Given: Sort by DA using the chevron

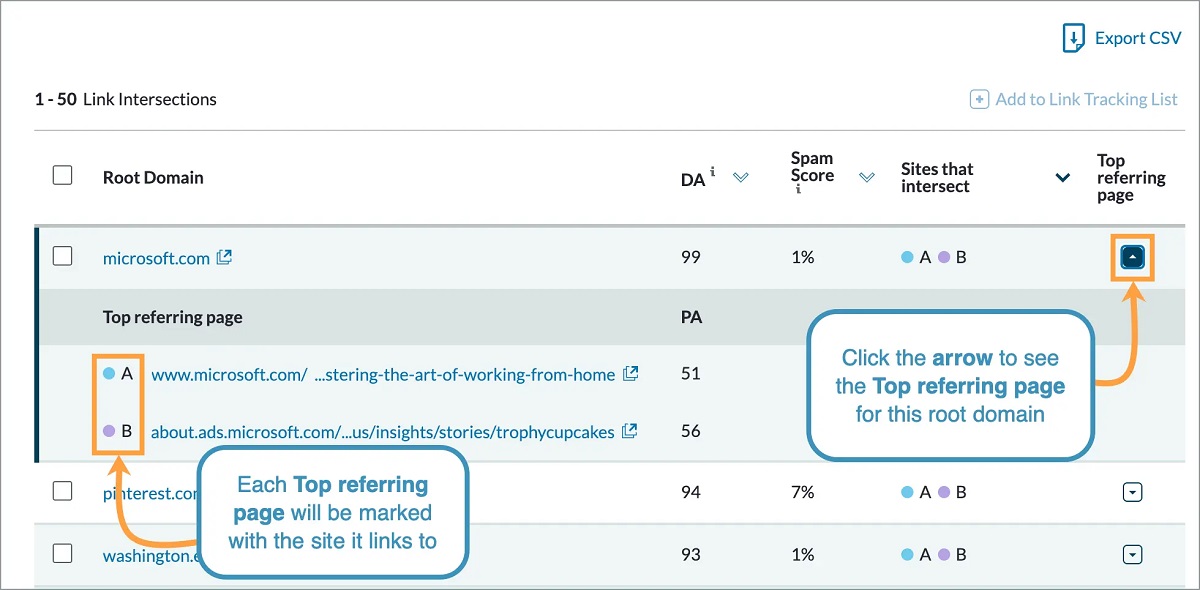Looking at the screenshot, I should tap(741, 178).
